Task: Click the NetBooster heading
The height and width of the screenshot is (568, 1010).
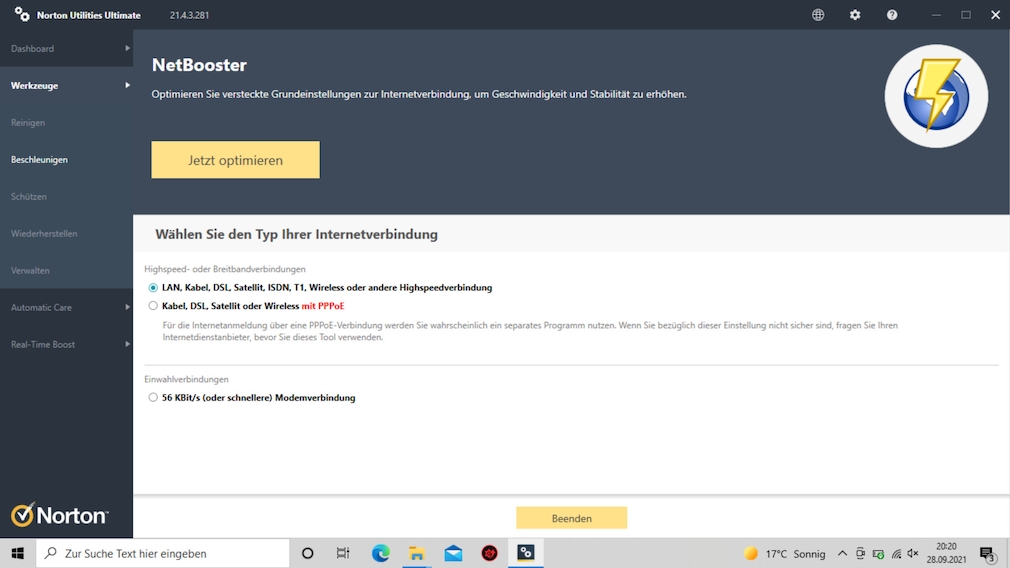Action: point(199,65)
